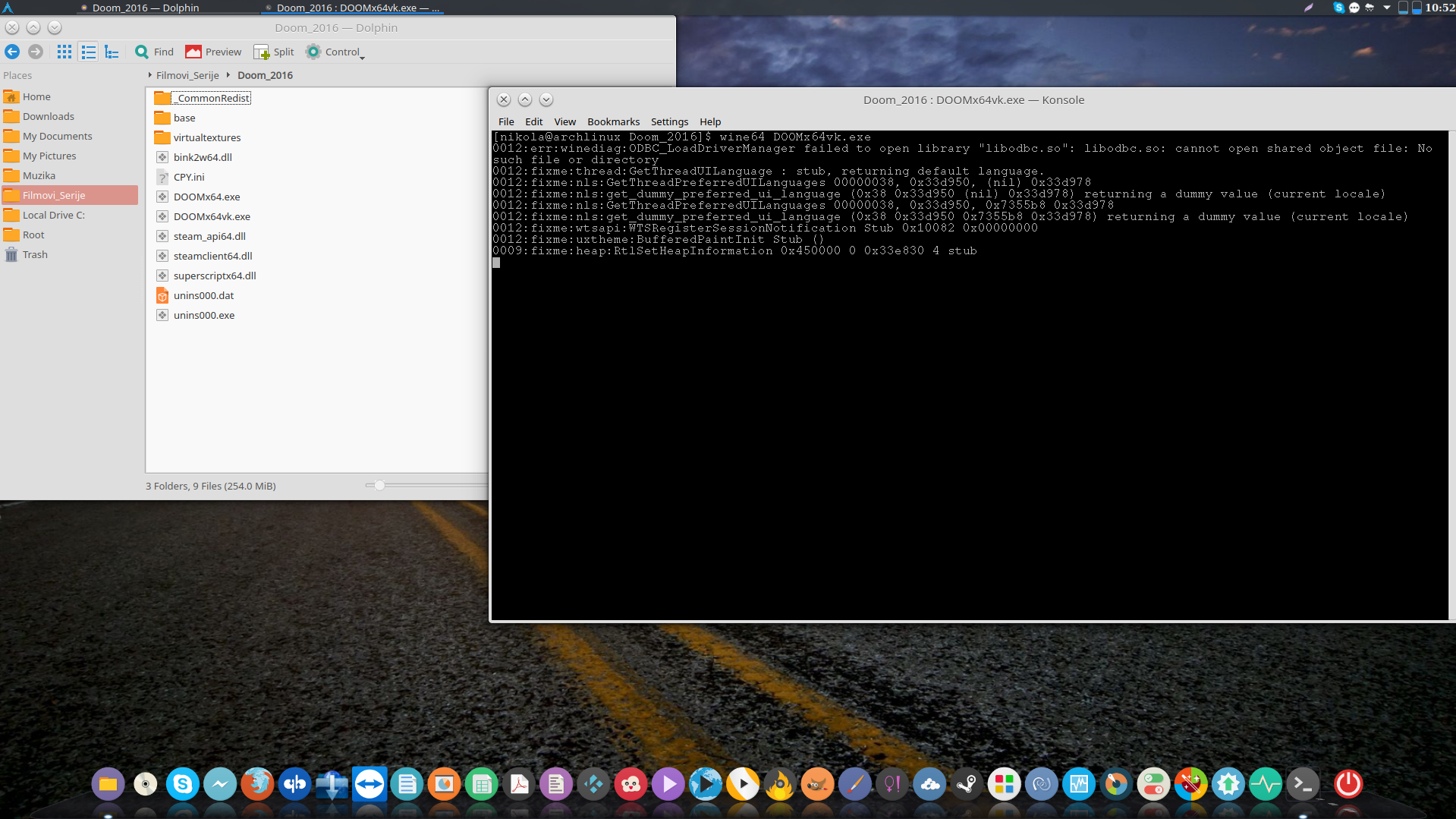Select unins000.dat file
The image size is (1456, 819).
coord(195,295)
